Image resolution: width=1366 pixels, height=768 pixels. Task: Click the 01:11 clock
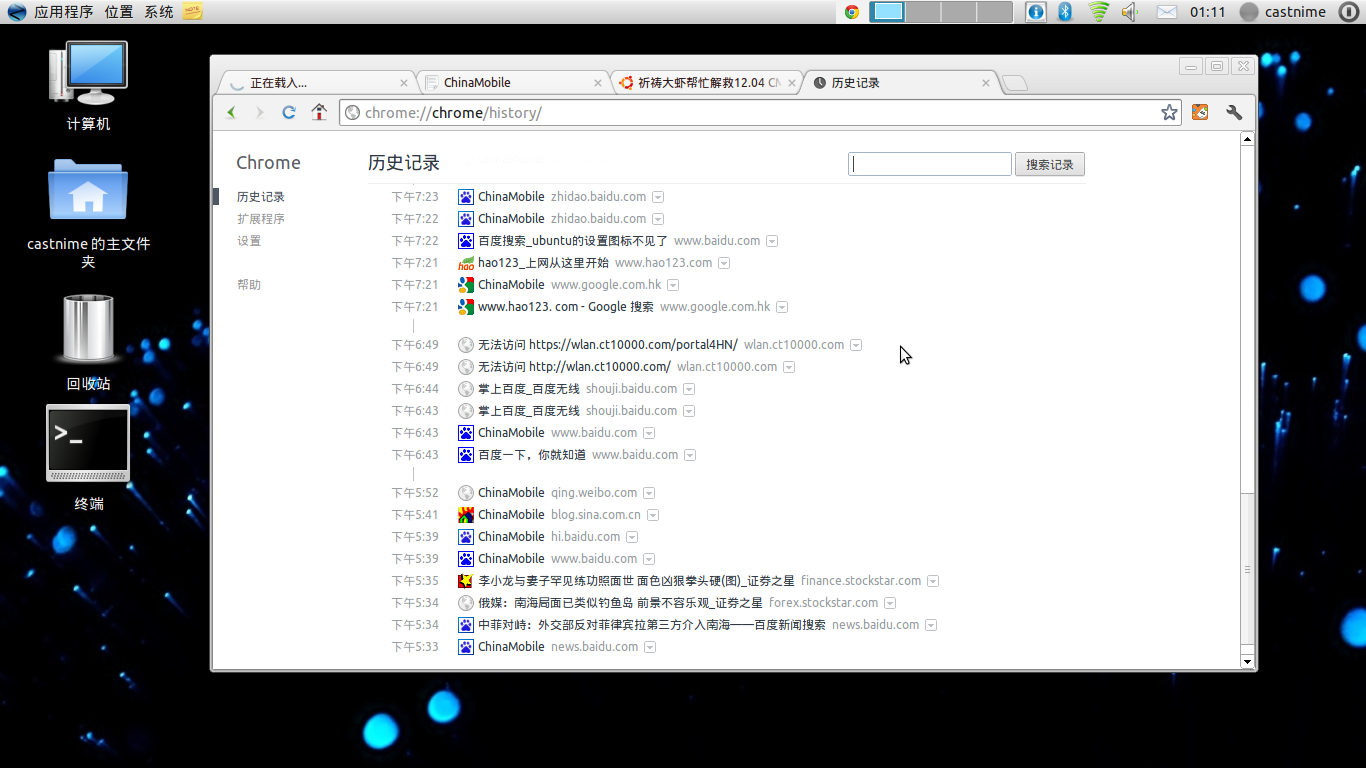[1207, 12]
